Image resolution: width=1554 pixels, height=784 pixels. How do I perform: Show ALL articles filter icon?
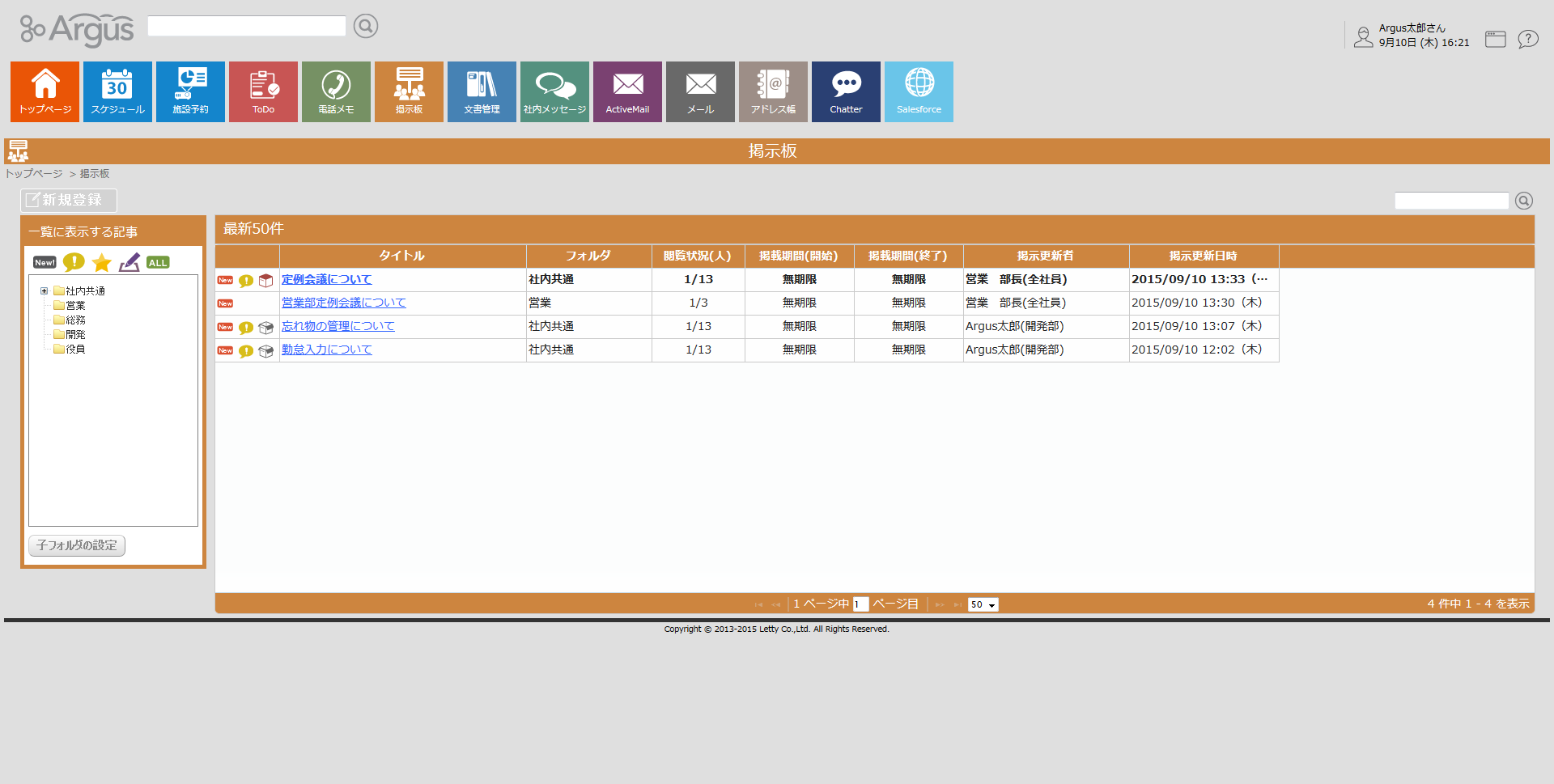tap(158, 262)
